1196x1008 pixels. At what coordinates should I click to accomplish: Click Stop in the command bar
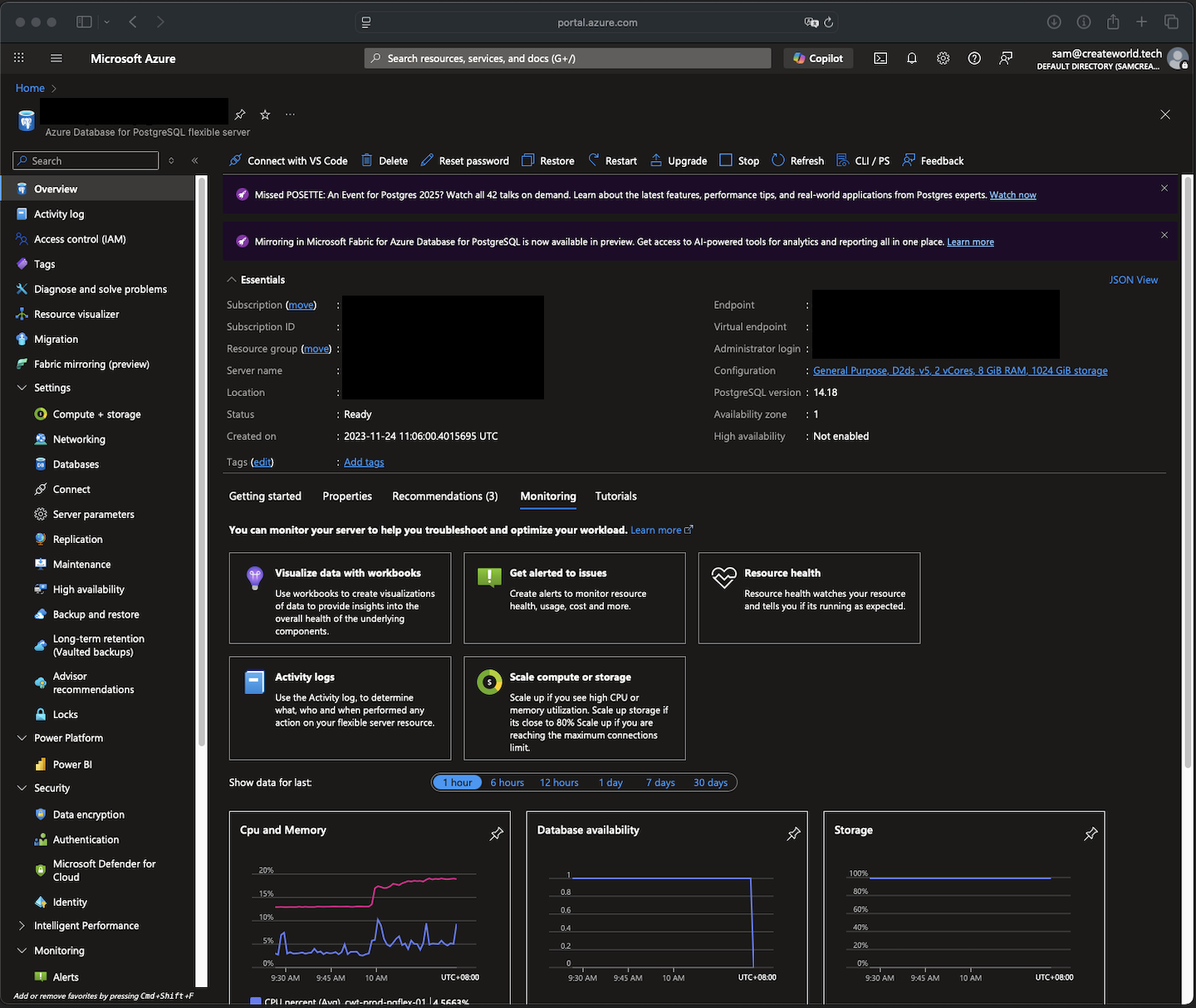pos(739,160)
